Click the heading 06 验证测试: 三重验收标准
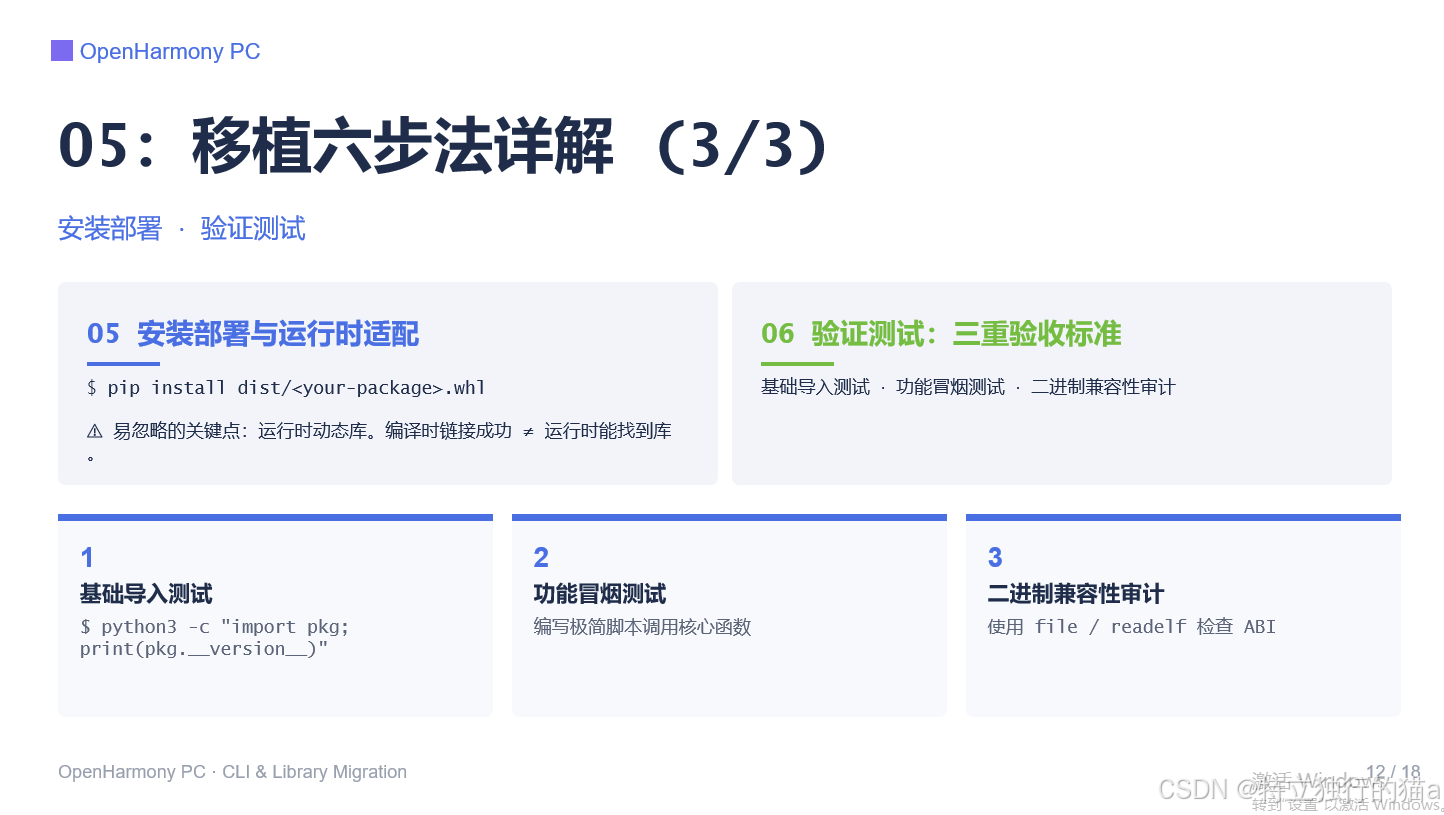This screenshot has width=1444, height=815. tap(941, 333)
